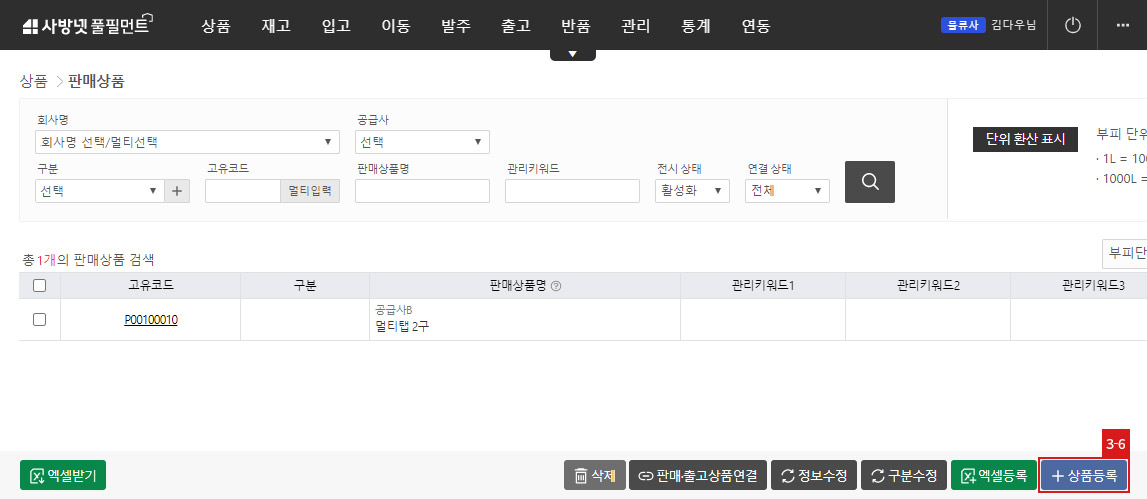The height and width of the screenshot is (499, 1147).
Task: Focus the 관리키워드 input field
Action: (x=572, y=191)
